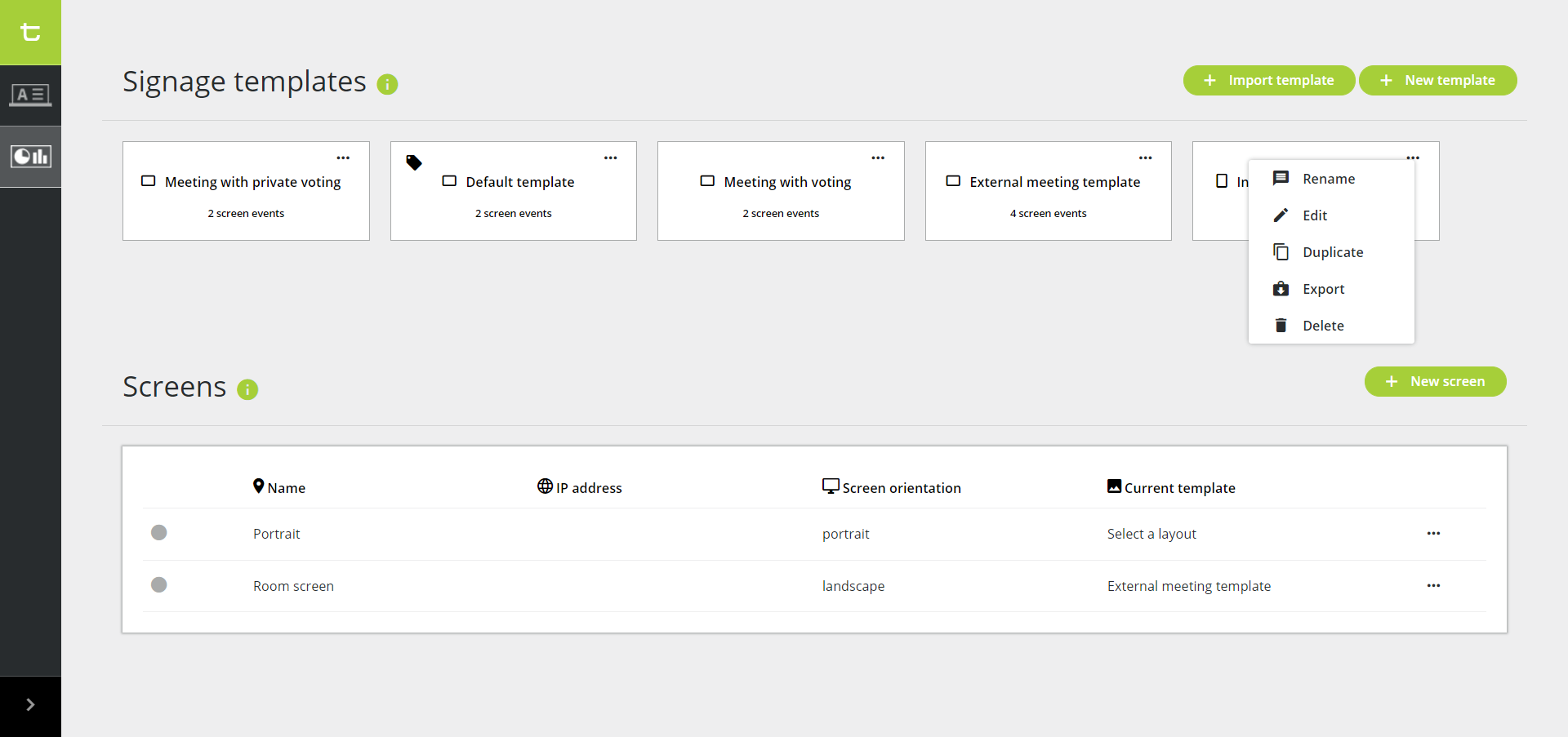Open the analytics chart sidebar icon
Image resolution: width=1568 pixels, height=737 pixels.
coord(30,157)
